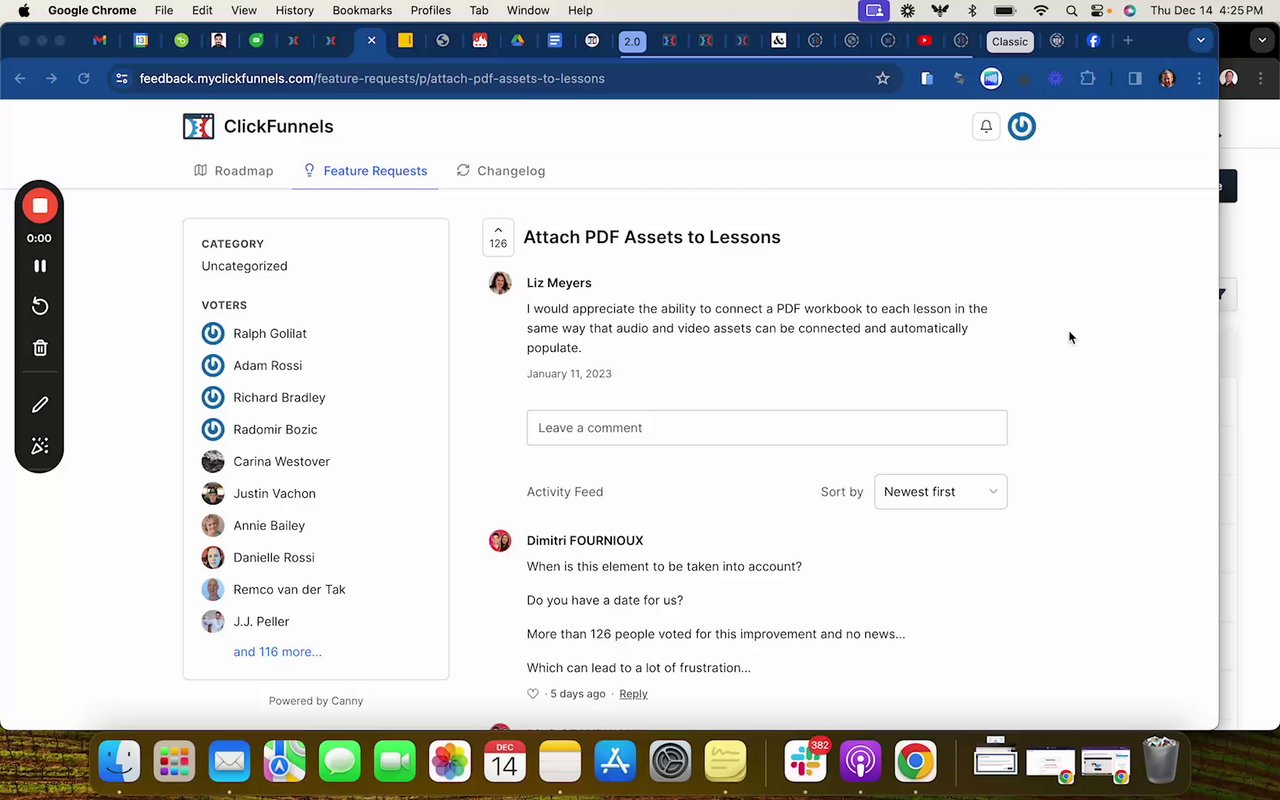
Task: Stop the screen recording with the red button
Action: pyautogui.click(x=40, y=206)
